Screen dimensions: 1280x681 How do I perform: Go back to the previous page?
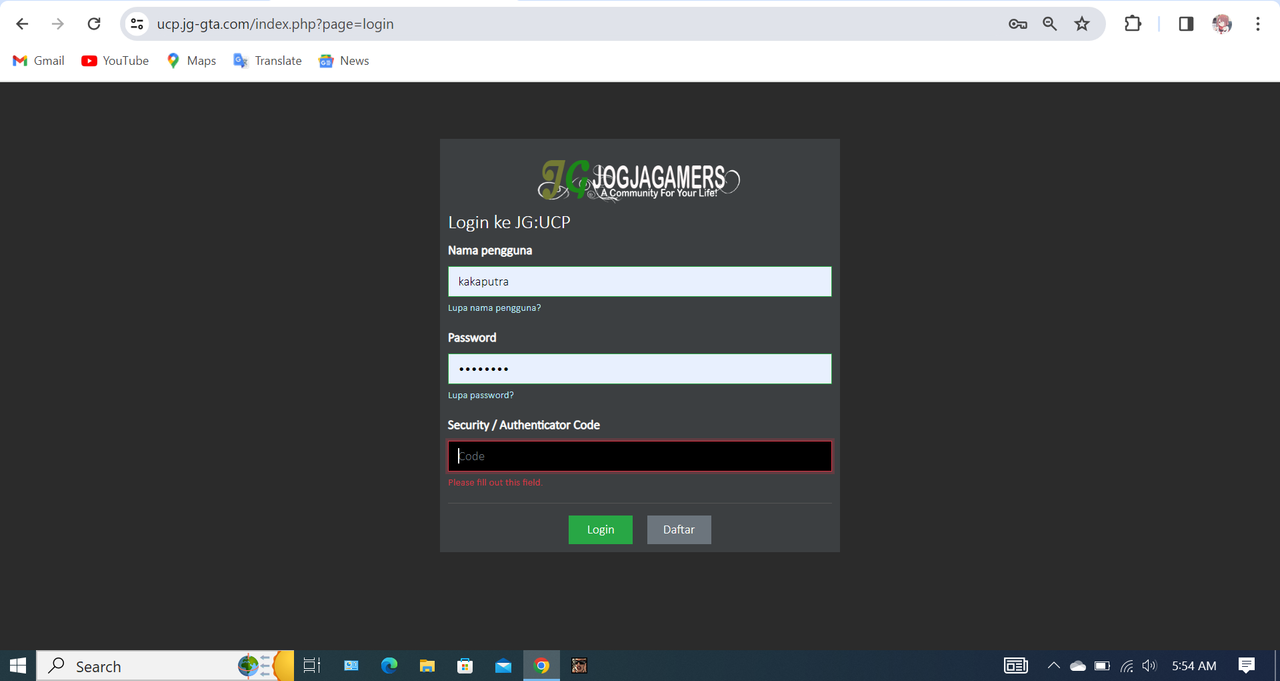[22, 24]
